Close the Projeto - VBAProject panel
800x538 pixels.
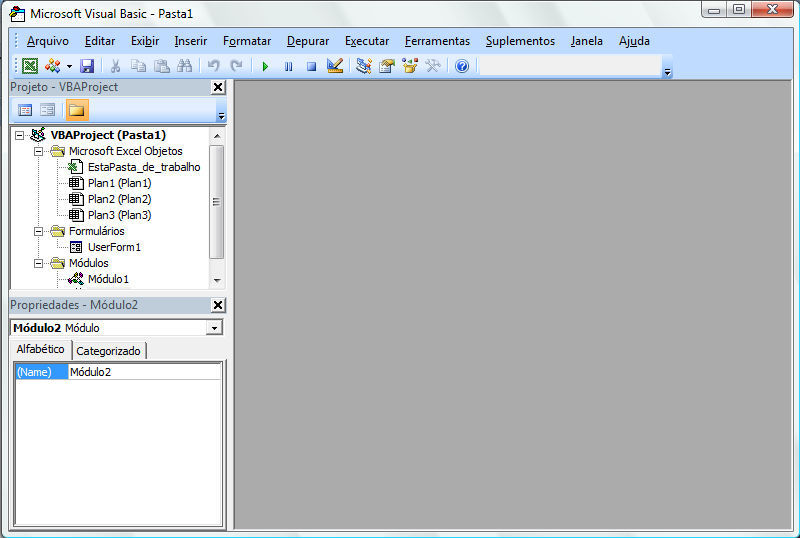click(218, 87)
